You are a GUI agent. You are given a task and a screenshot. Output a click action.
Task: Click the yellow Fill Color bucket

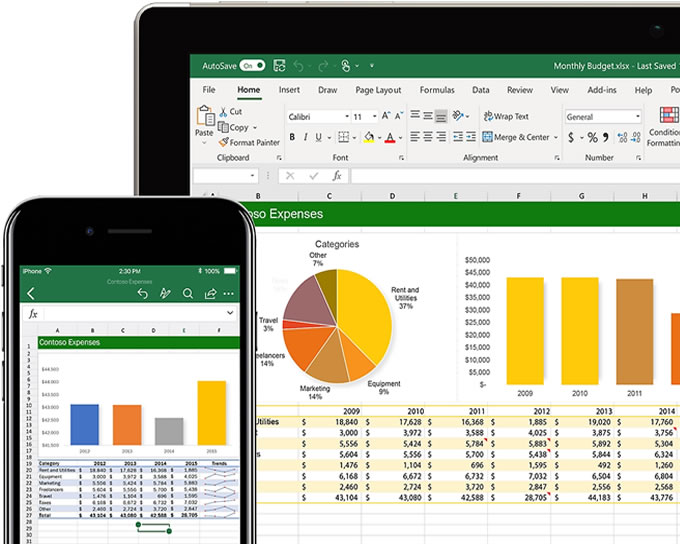click(x=369, y=137)
